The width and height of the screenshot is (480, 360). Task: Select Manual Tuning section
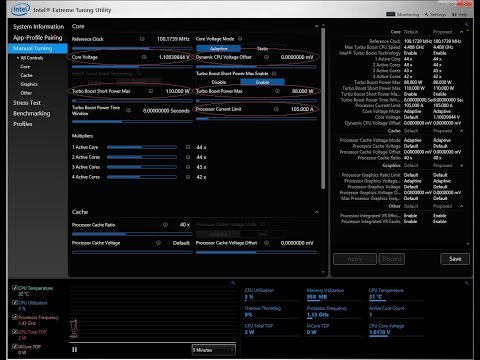(x=38, y=48)
